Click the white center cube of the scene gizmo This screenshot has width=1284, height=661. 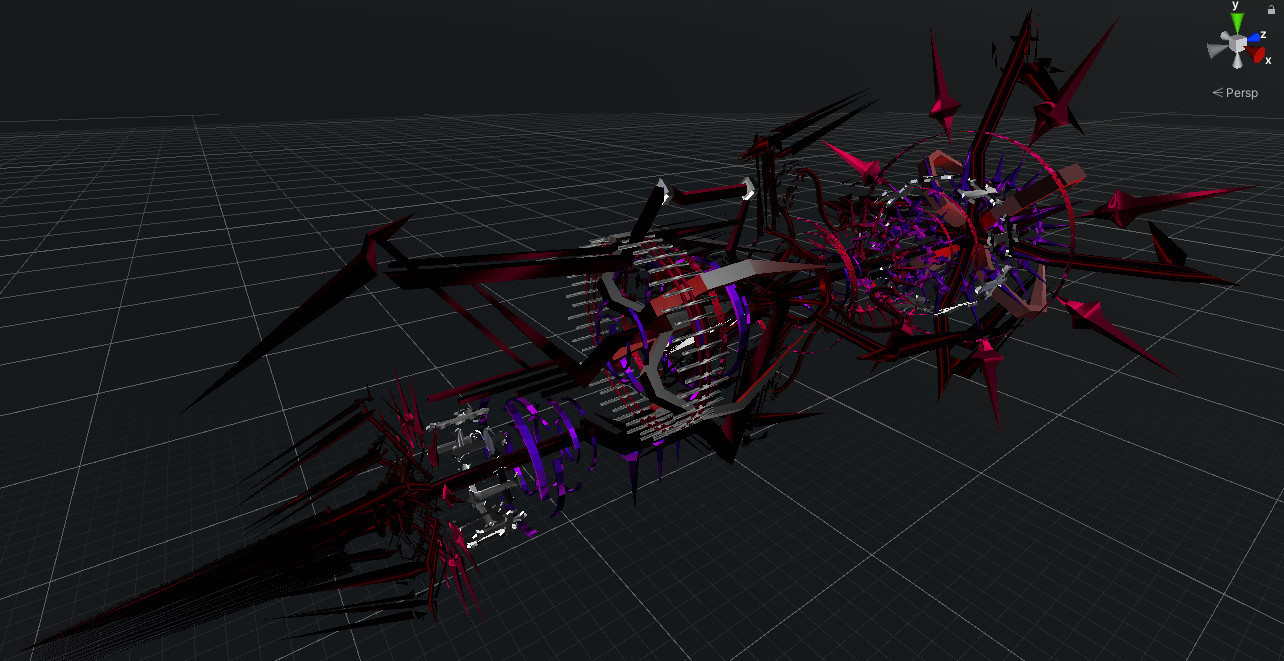click(x=1237, y=42)
